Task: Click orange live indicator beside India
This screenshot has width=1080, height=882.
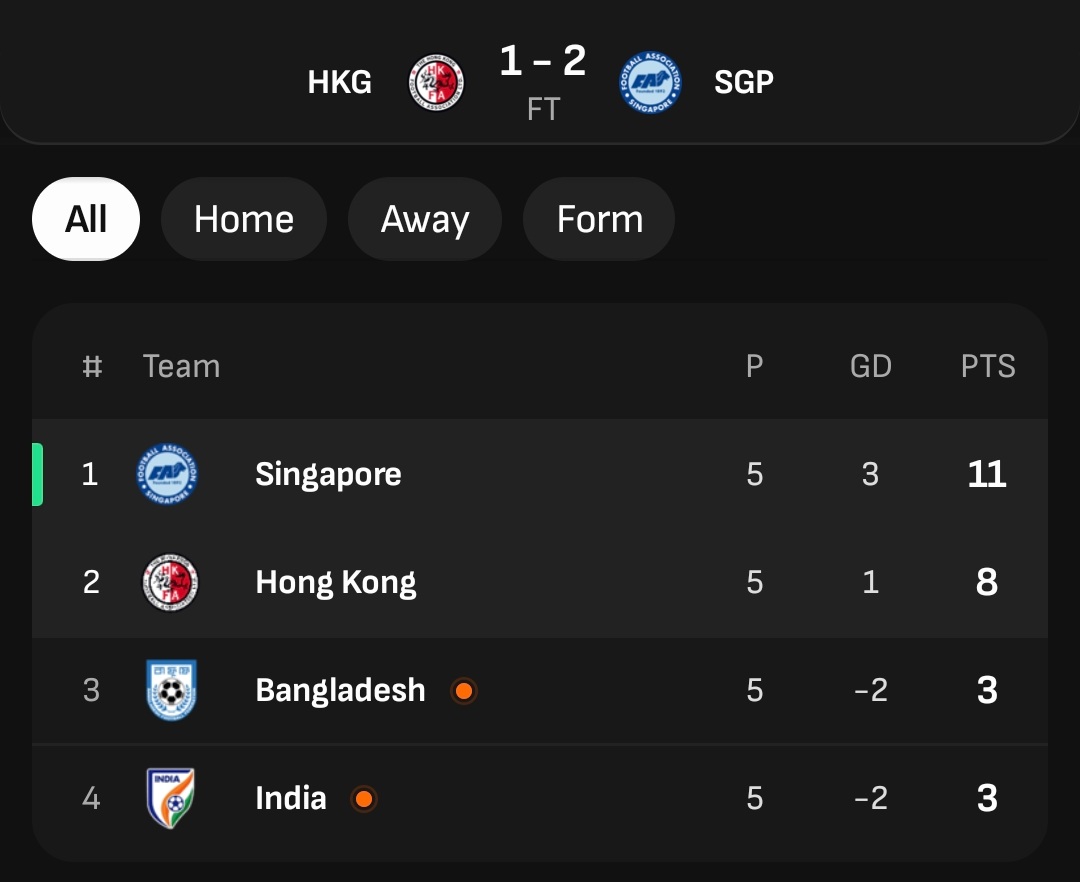Action: [364, 799]
